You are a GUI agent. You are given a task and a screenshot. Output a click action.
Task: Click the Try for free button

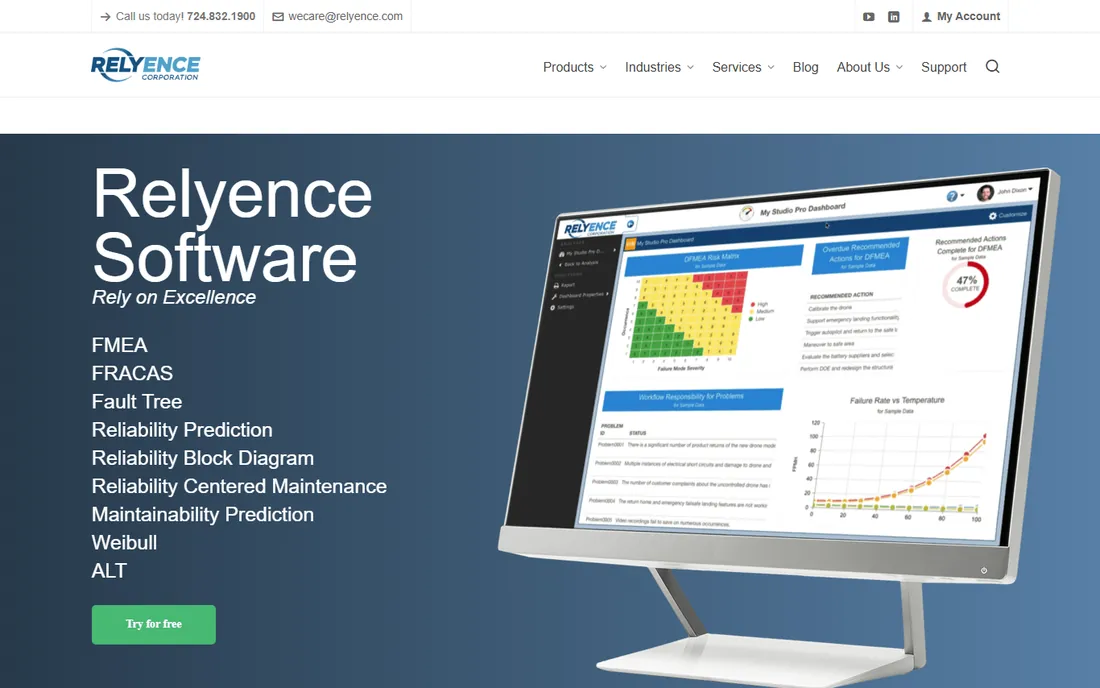pyautogui.click(x=154, y=624)
